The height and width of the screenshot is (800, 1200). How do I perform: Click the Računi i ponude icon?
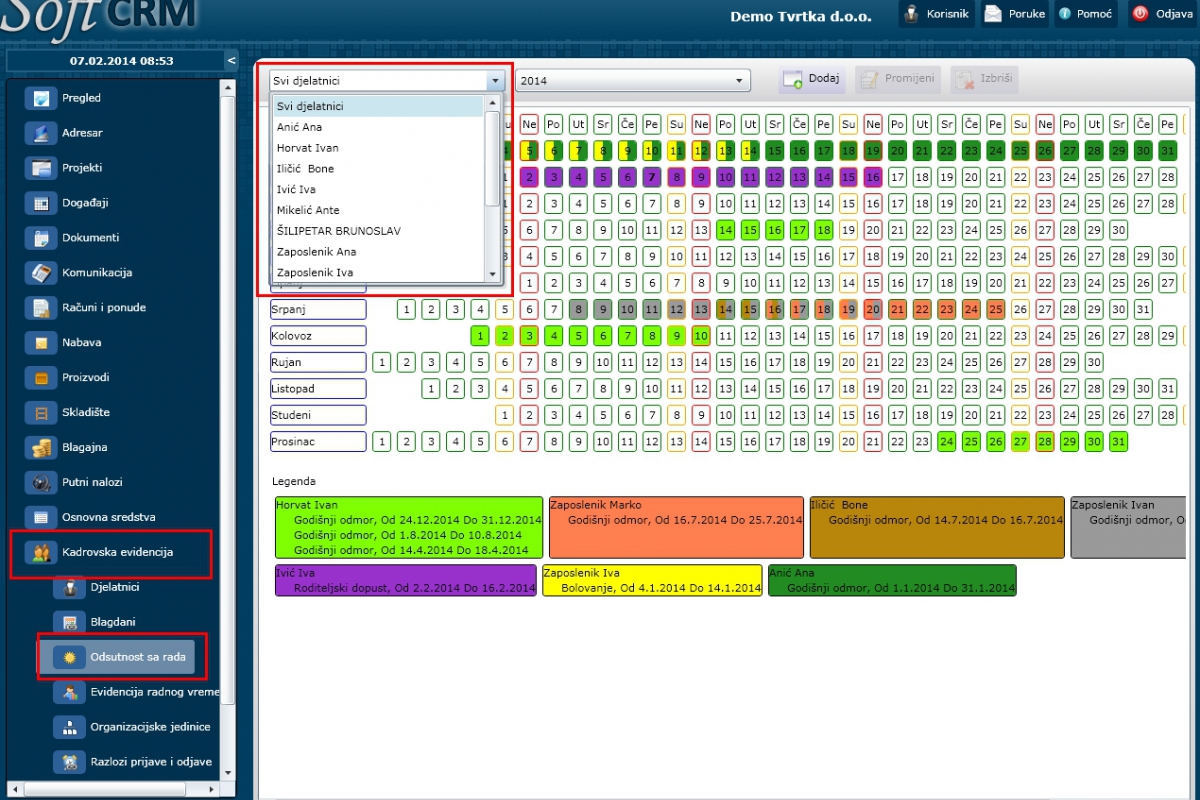pos(41,307)
